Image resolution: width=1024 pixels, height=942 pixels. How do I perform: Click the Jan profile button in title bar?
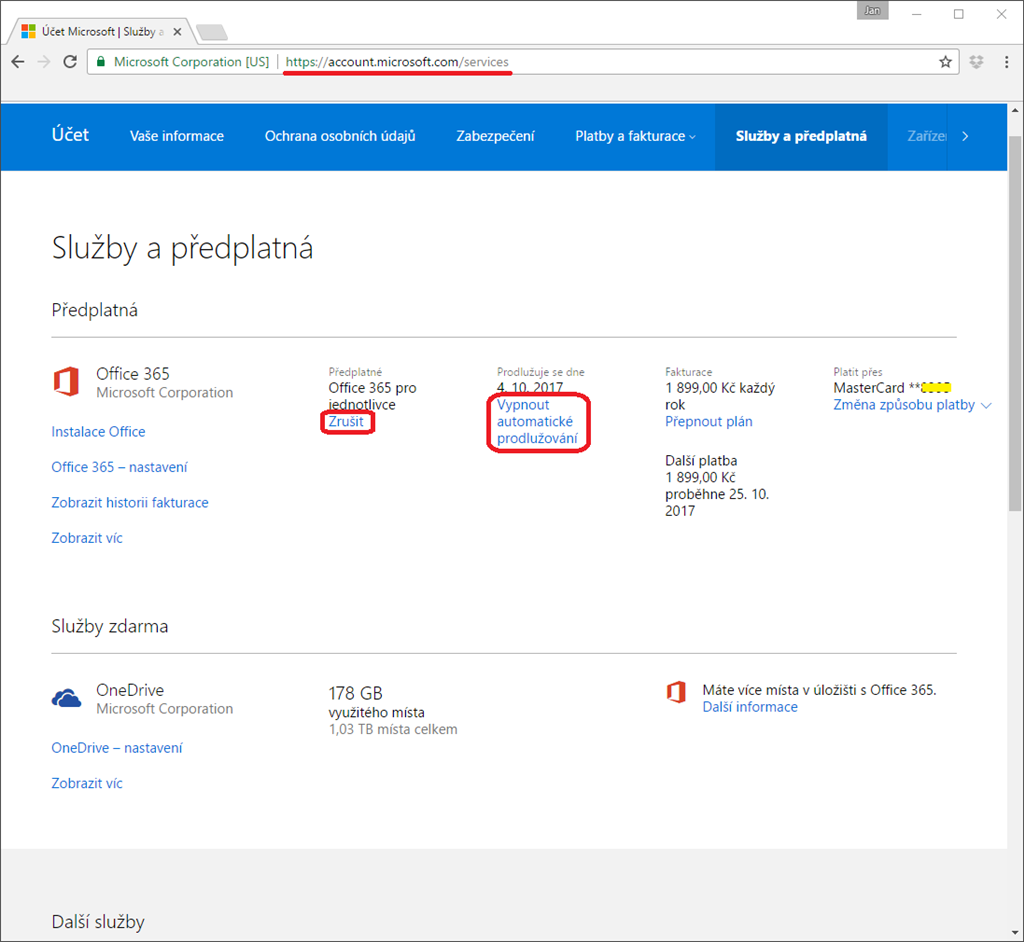pos(872,10)
